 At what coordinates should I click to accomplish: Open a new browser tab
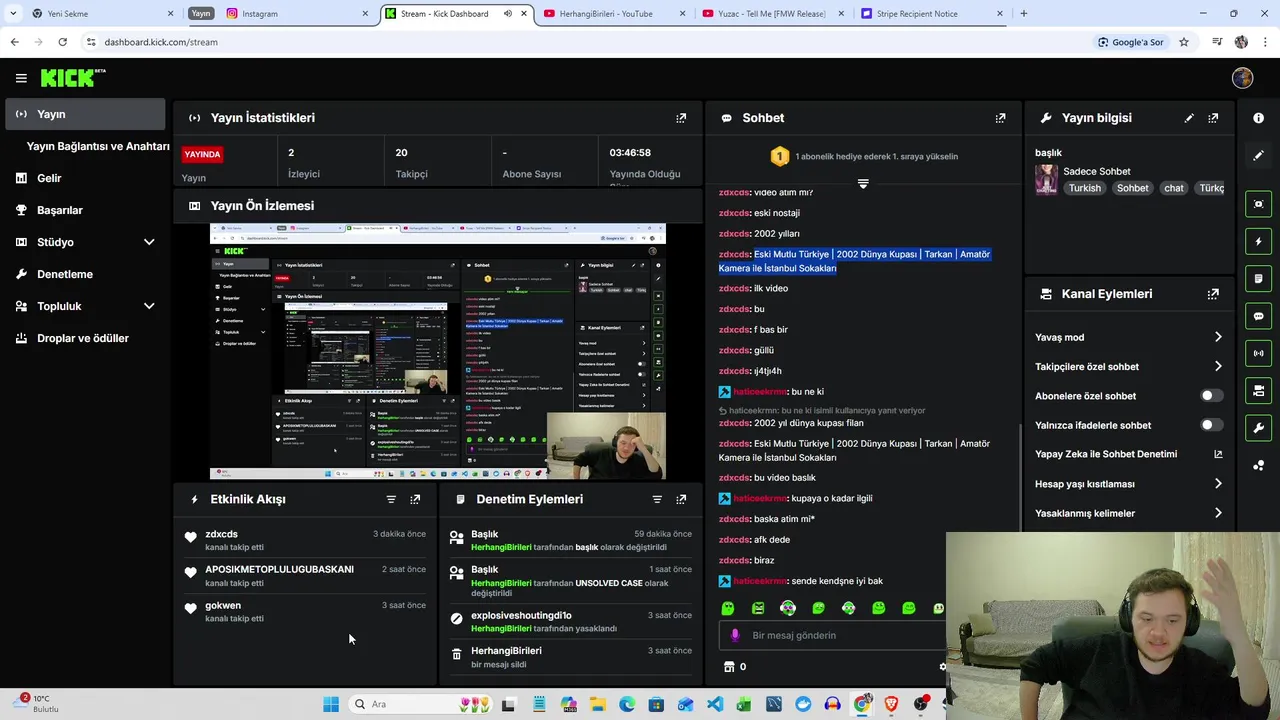(1023, 14)
